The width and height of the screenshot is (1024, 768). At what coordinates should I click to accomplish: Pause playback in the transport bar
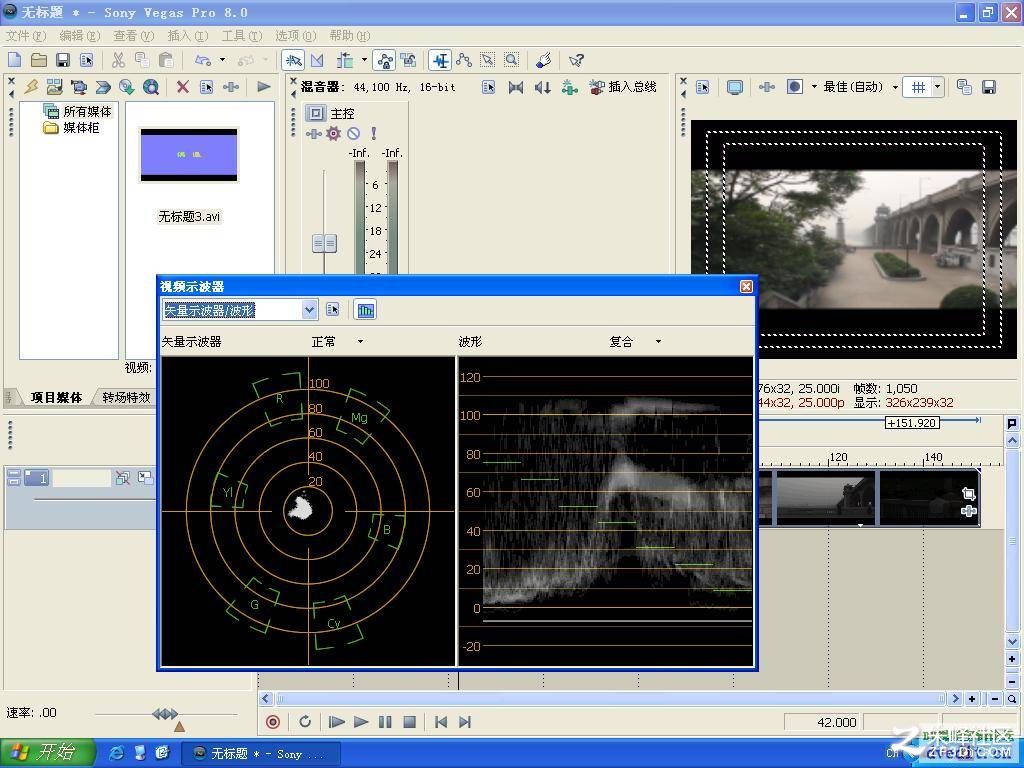(385, 722)
